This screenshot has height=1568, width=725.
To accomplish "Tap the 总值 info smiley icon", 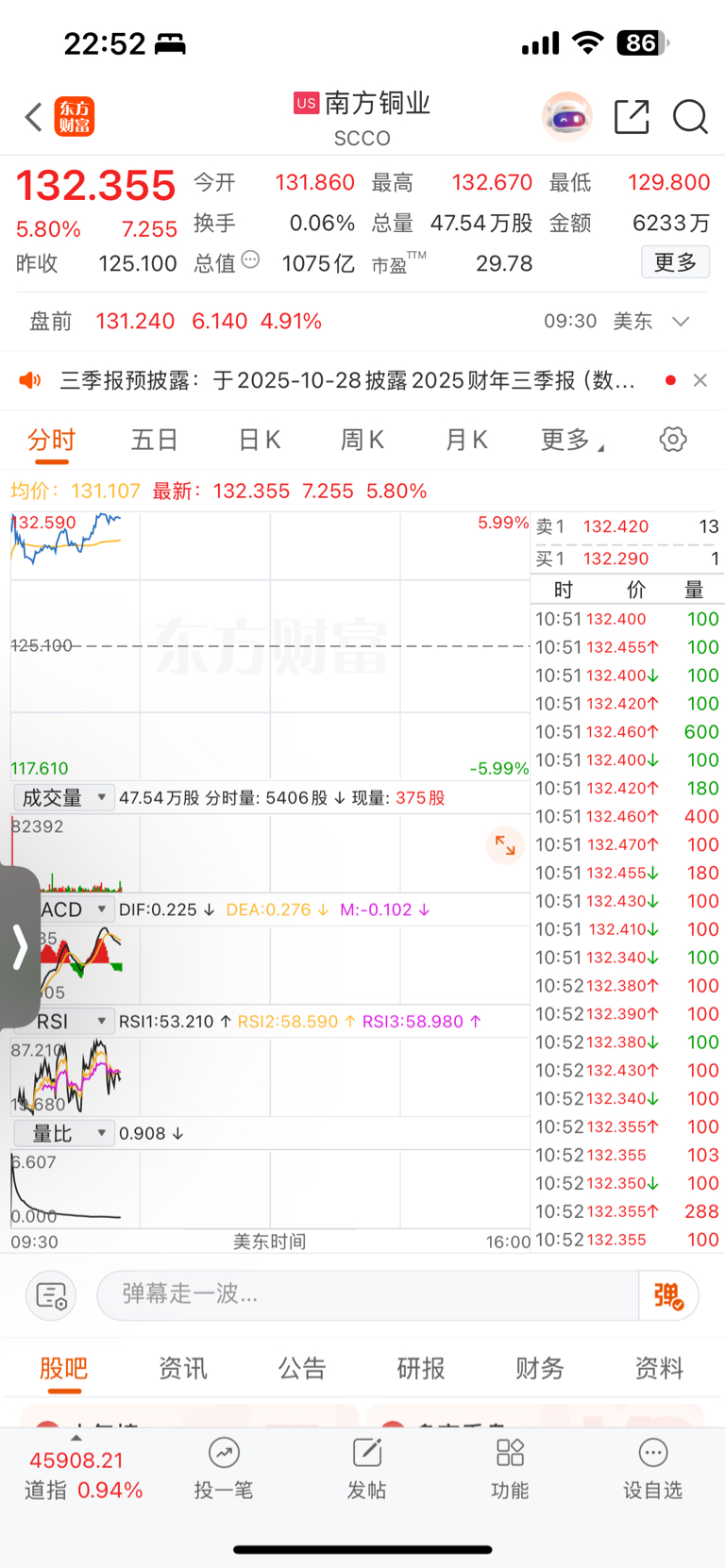I will tap(250, 259).
